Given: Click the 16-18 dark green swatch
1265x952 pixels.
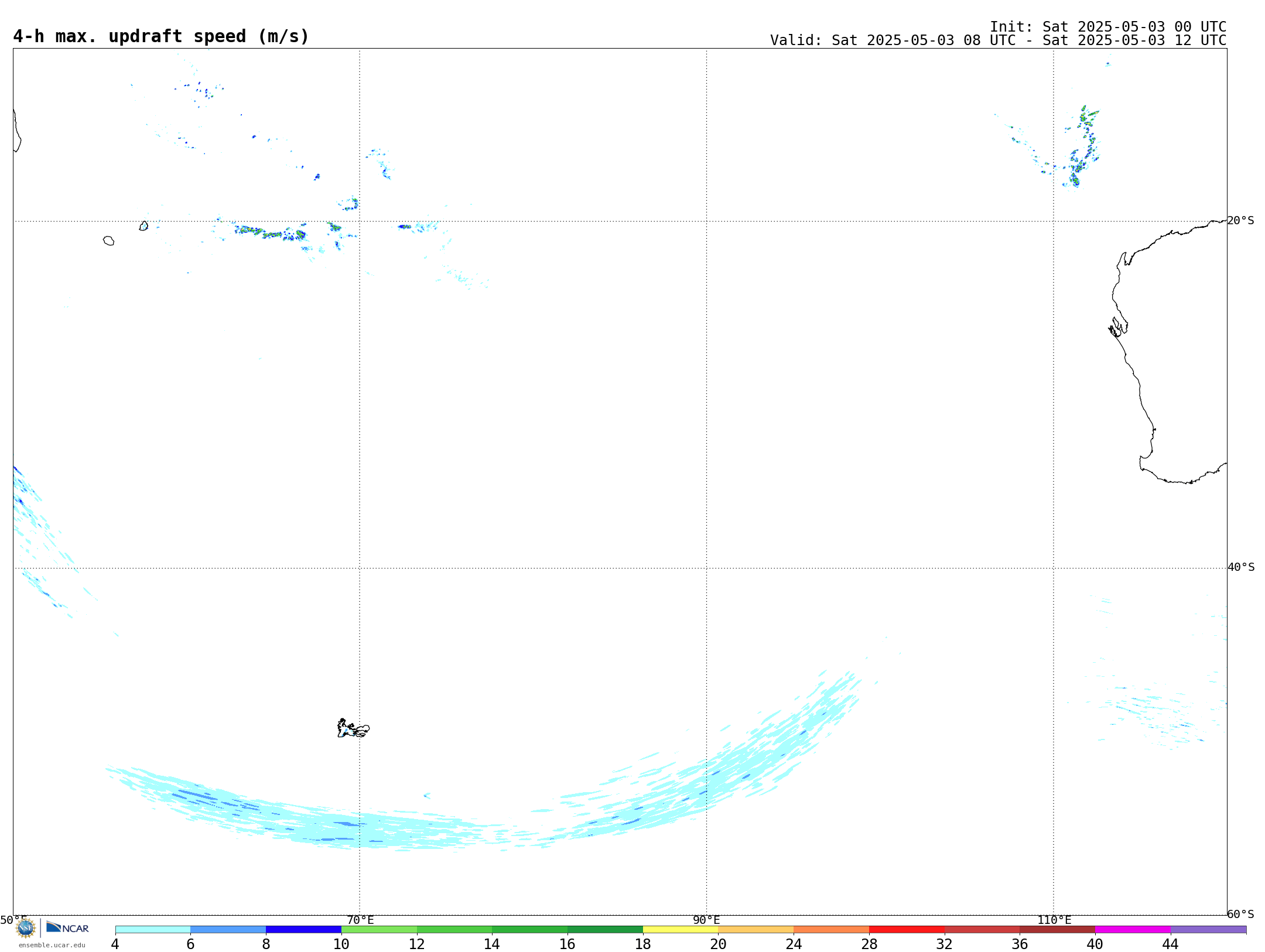Looking at the screenshot, I should coord(605,929).
